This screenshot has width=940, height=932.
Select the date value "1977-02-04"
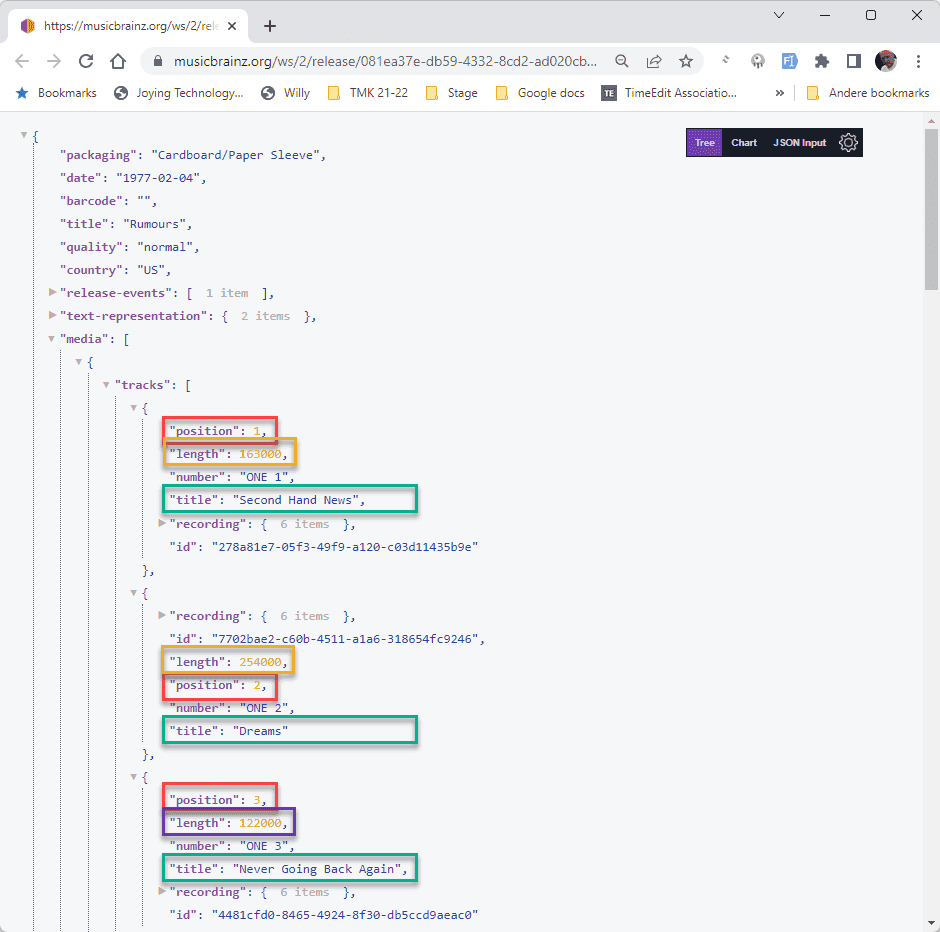coord(158,178)
